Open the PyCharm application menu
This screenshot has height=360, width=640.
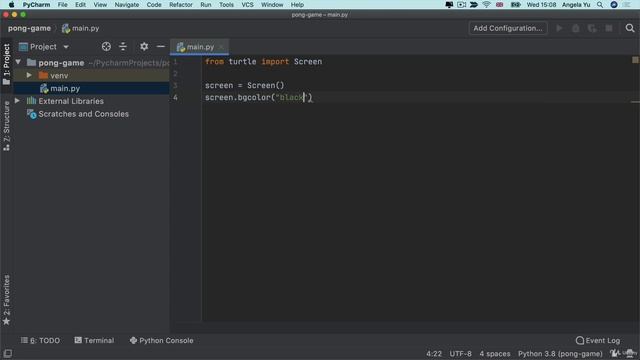point(36,5)
